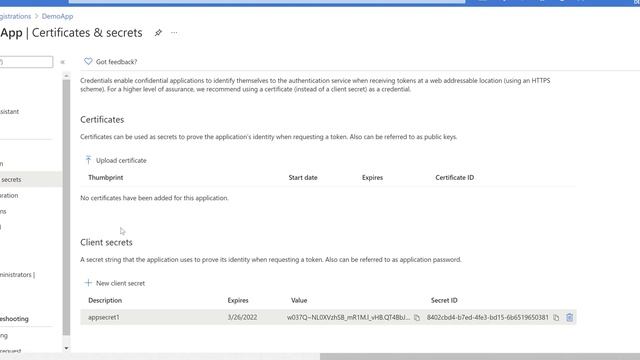Select the appsecret1 description cell
The height and width of the screenshot is (360, 640).
[104, 317]
